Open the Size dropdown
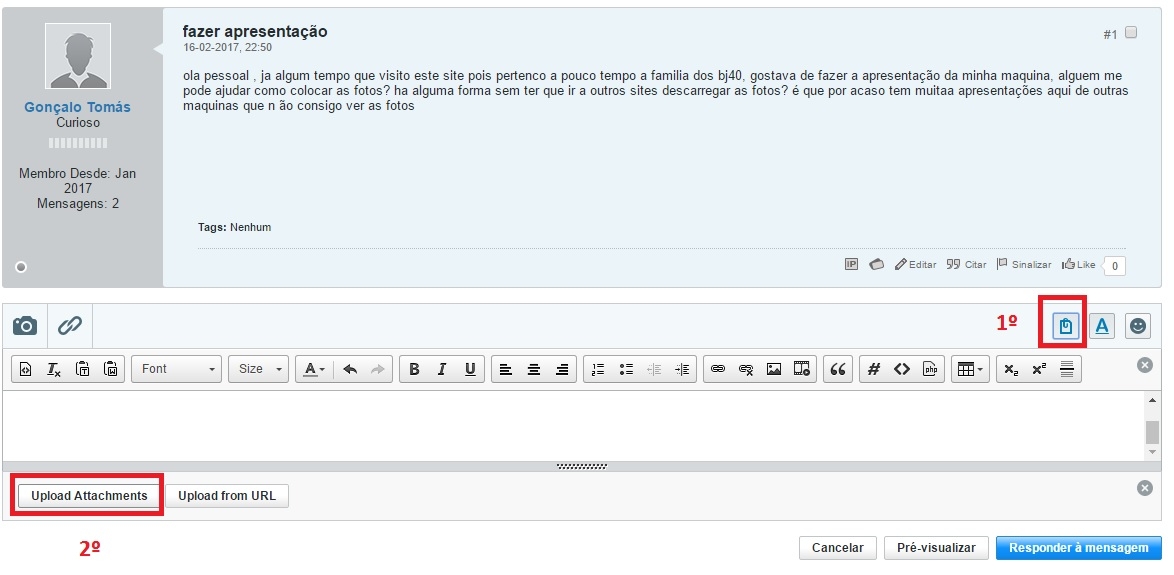Screen dimensions: 1174x575 (258, 369)
